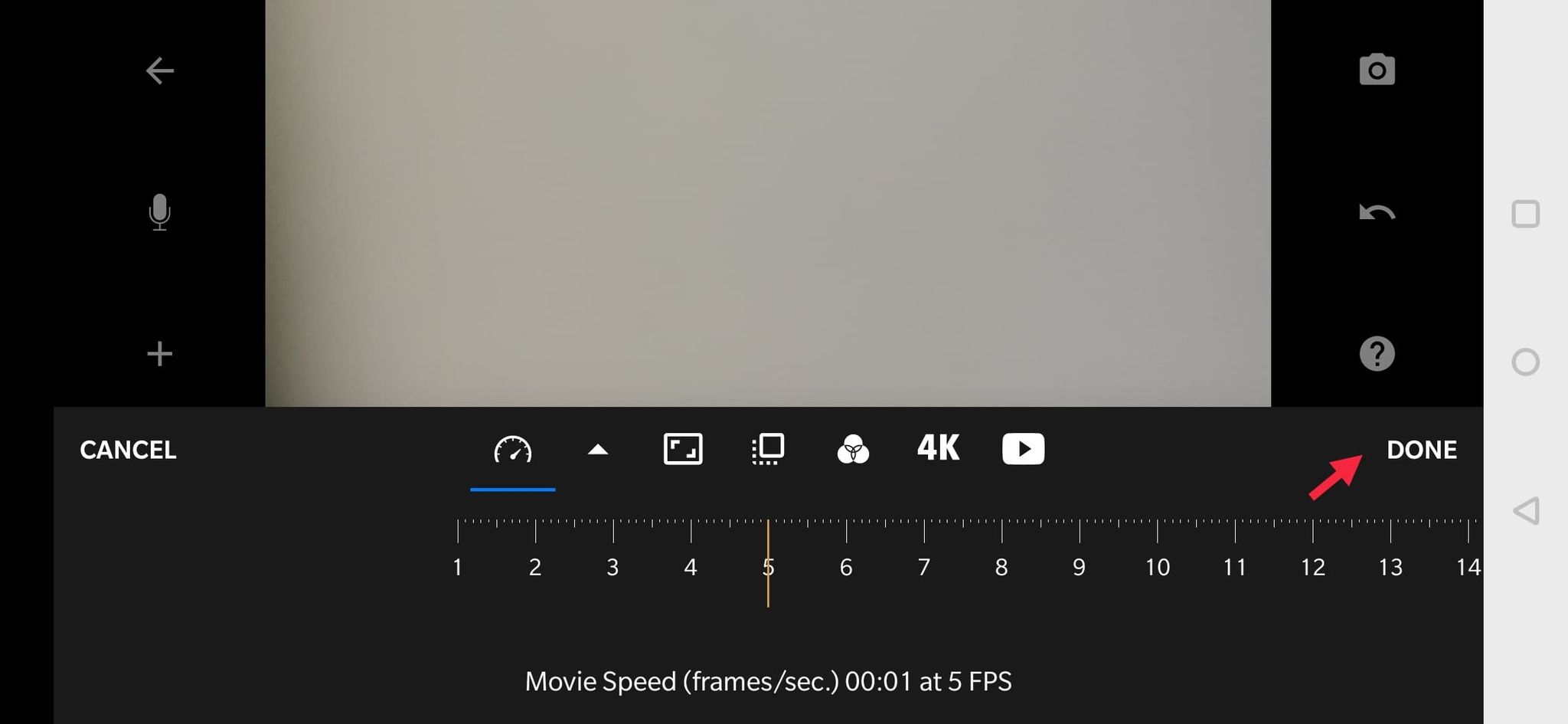Tap the Android recent apps square button

click(1525, 214)
